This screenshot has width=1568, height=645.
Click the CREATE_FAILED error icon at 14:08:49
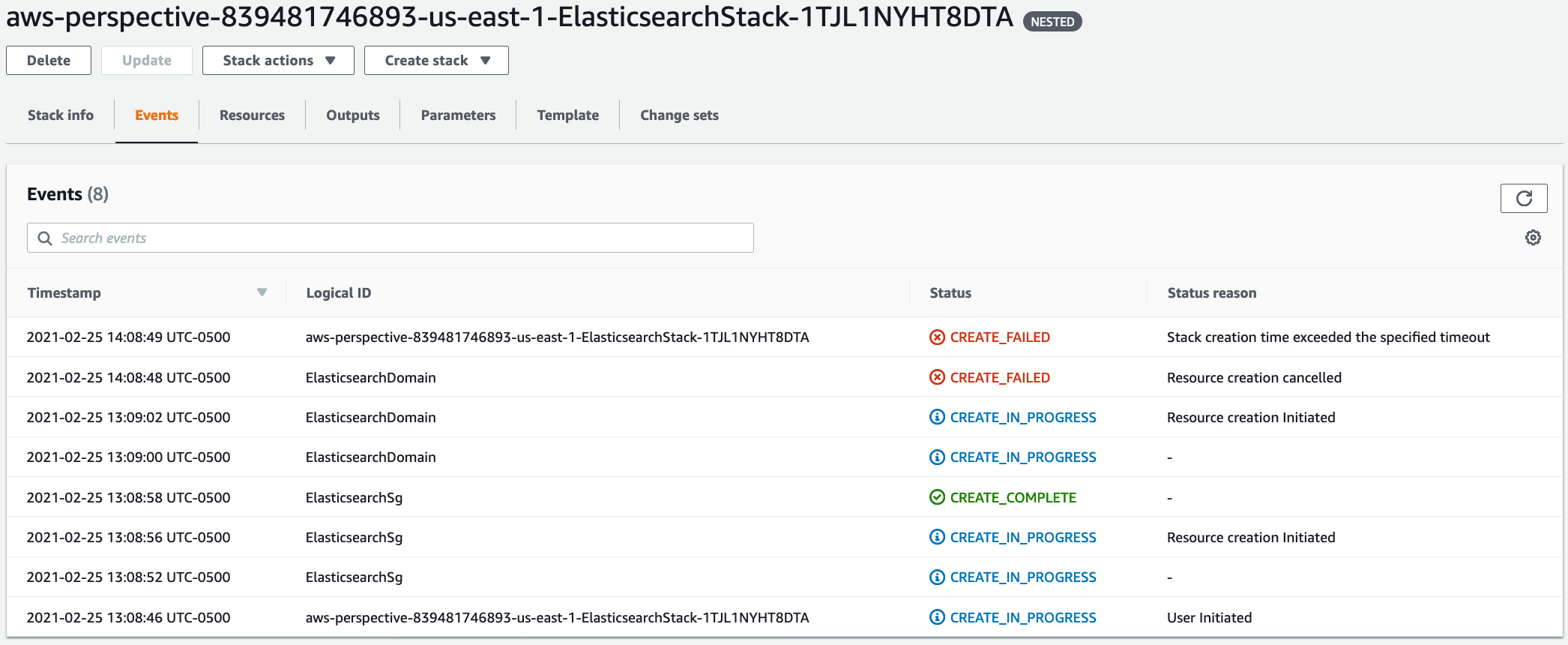[x=937, y=337]
